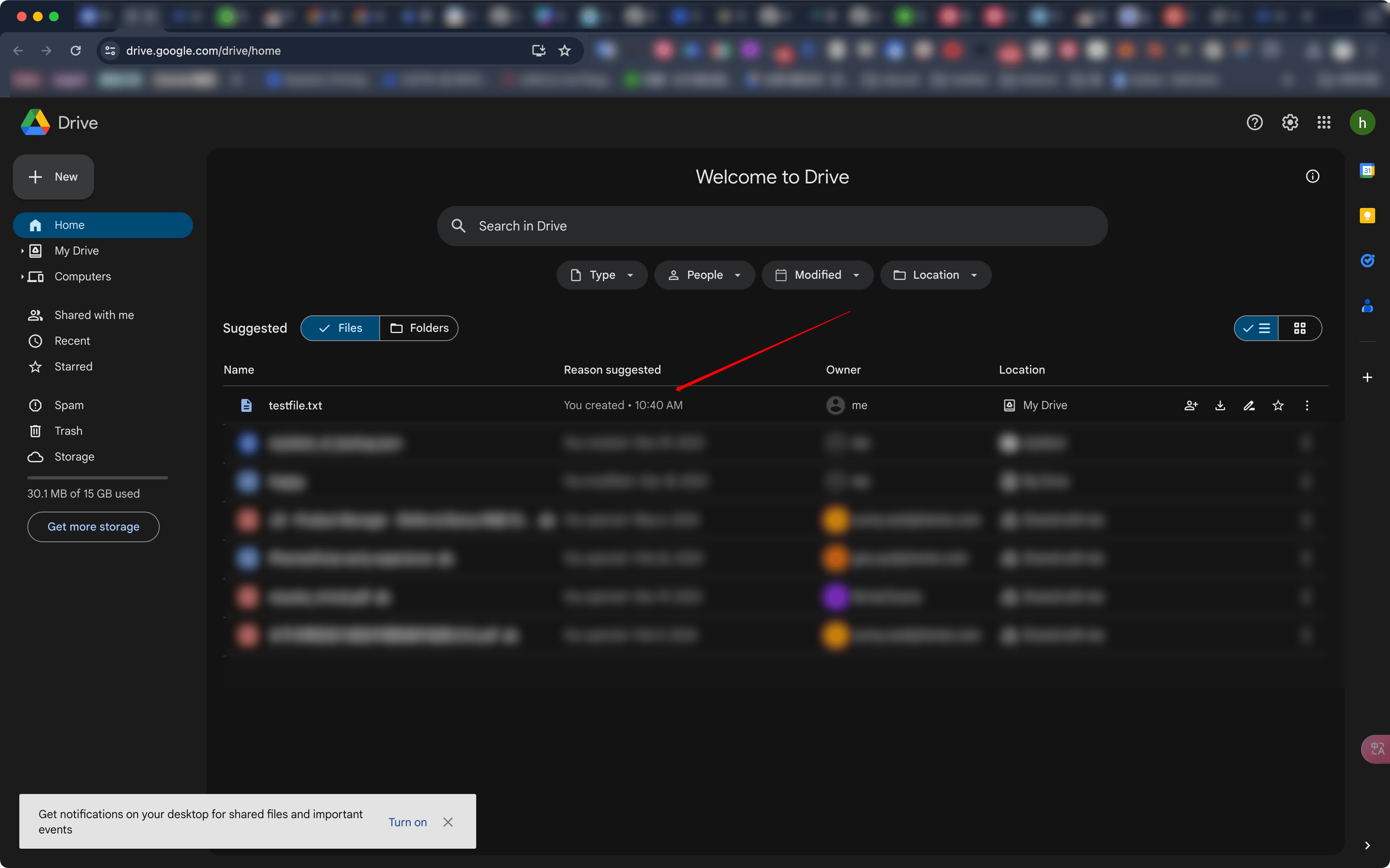Switch Suggested to Files
The width and height of the screenshot is (1390, 868).
click(340, 328)
